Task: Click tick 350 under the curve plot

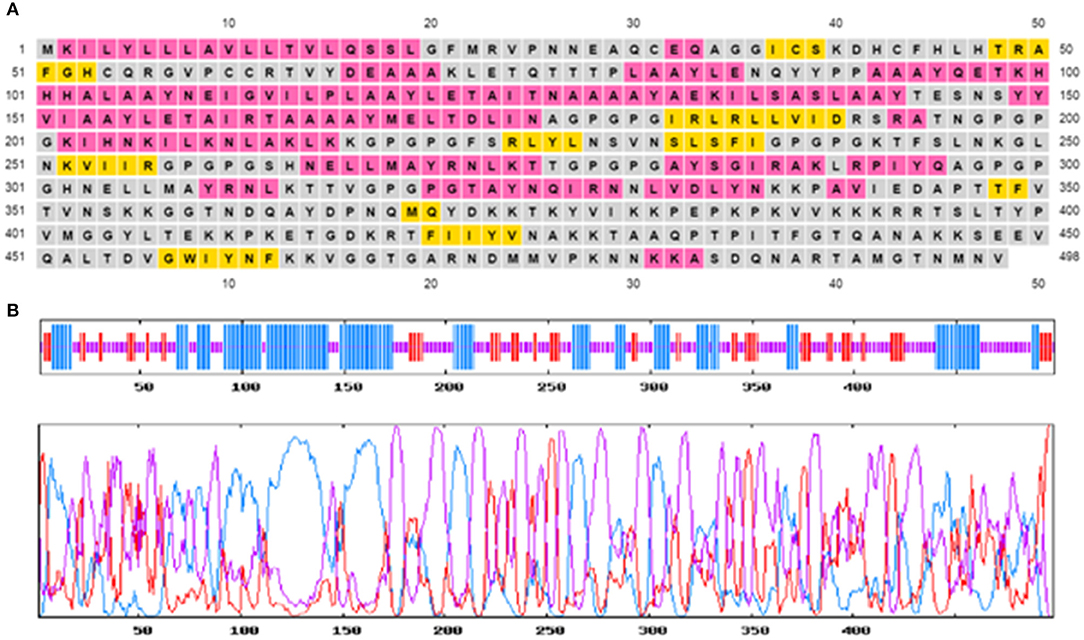Action: click(755, 630)
